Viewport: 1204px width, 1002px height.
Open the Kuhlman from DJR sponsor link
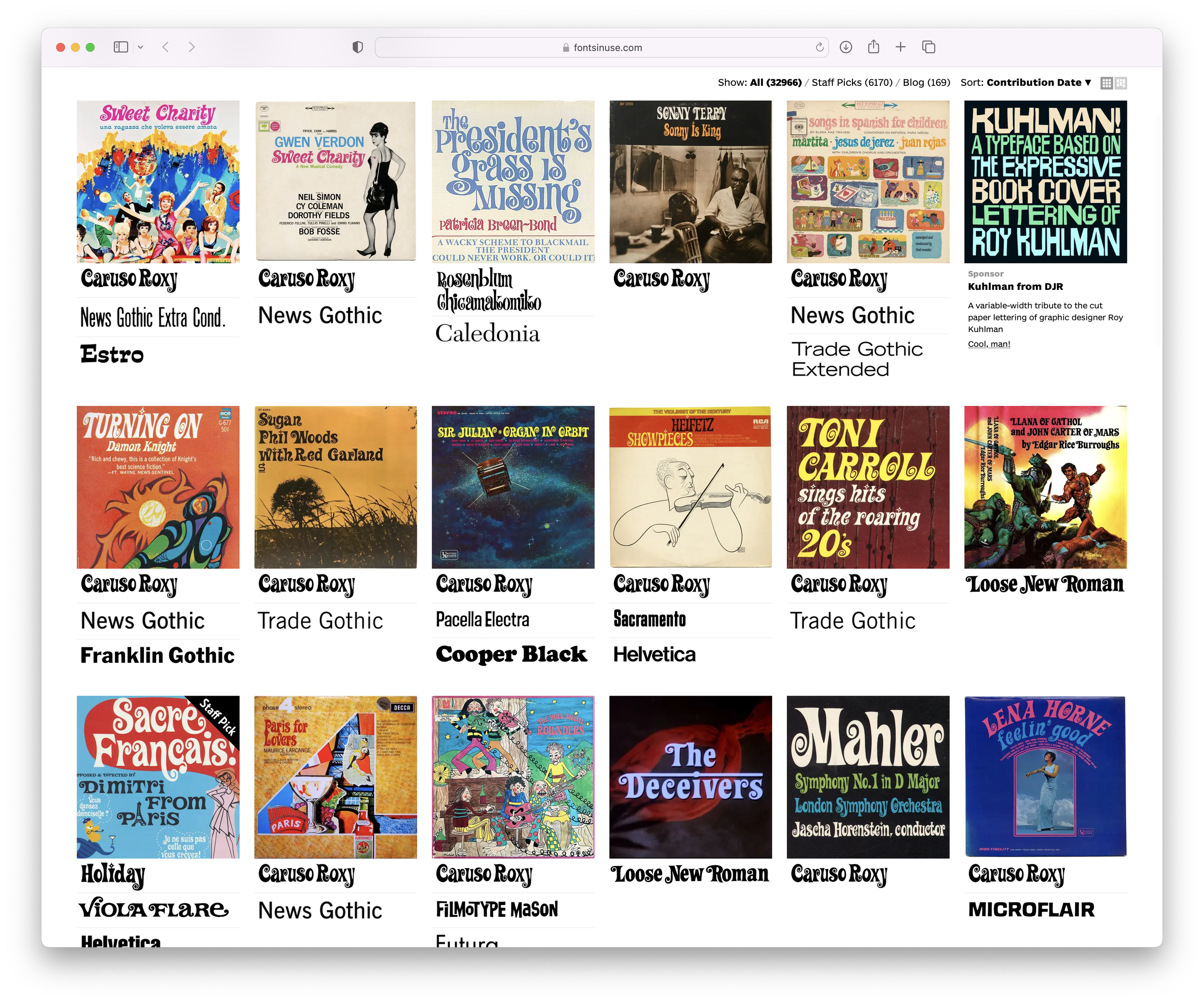click(1016, 286)
